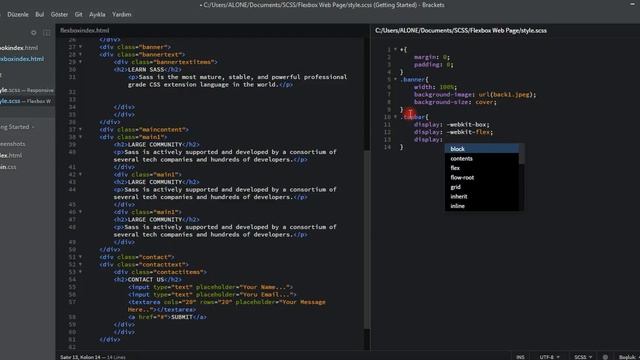The image size is (640, 360).
Task: Choose 'contents' from the hint list
Action: pos(482,158)
